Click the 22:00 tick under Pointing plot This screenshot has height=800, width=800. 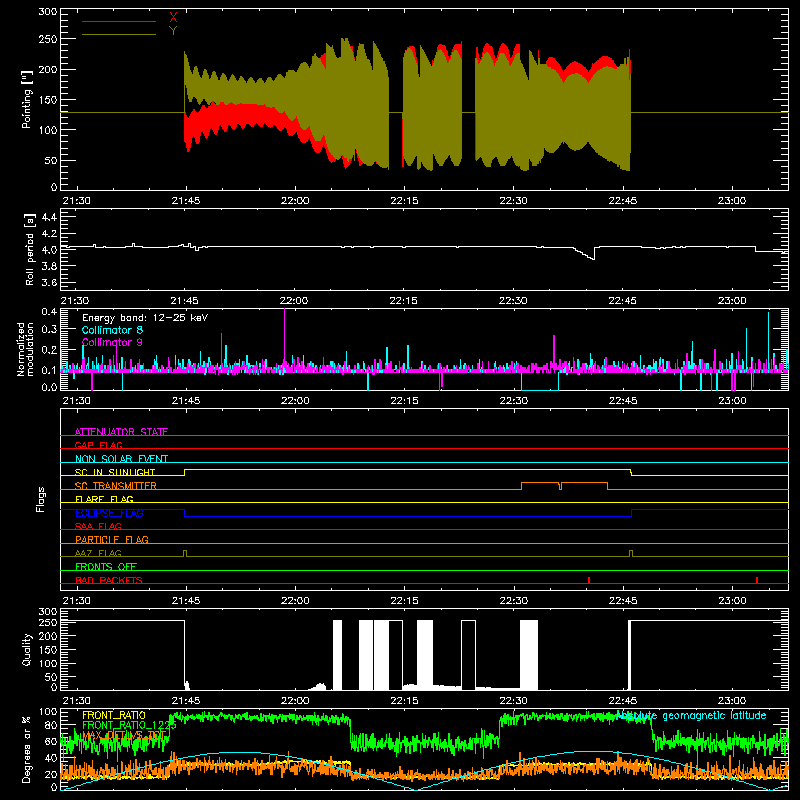[x=295, y=201]
